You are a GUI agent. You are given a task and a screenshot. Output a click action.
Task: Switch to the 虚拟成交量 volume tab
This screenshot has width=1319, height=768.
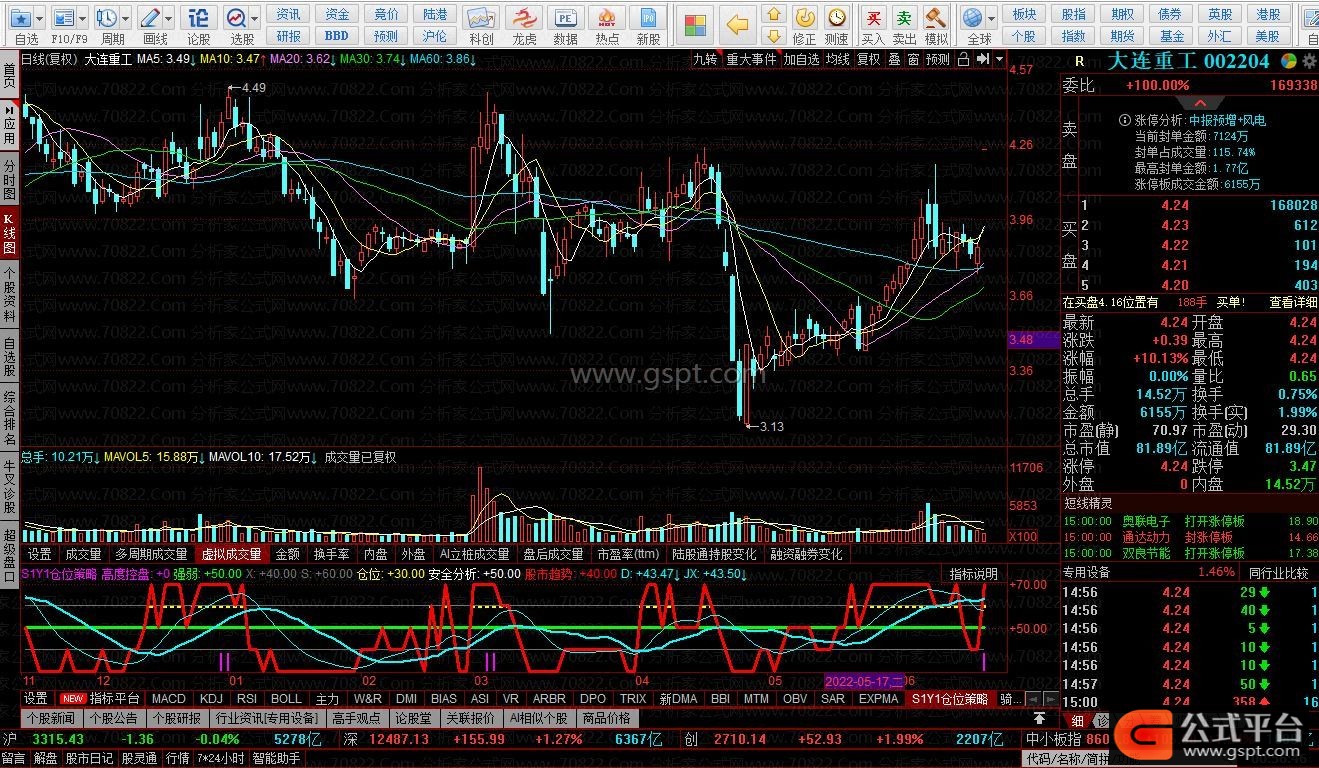pyautogui.click(x=231, y=554)
